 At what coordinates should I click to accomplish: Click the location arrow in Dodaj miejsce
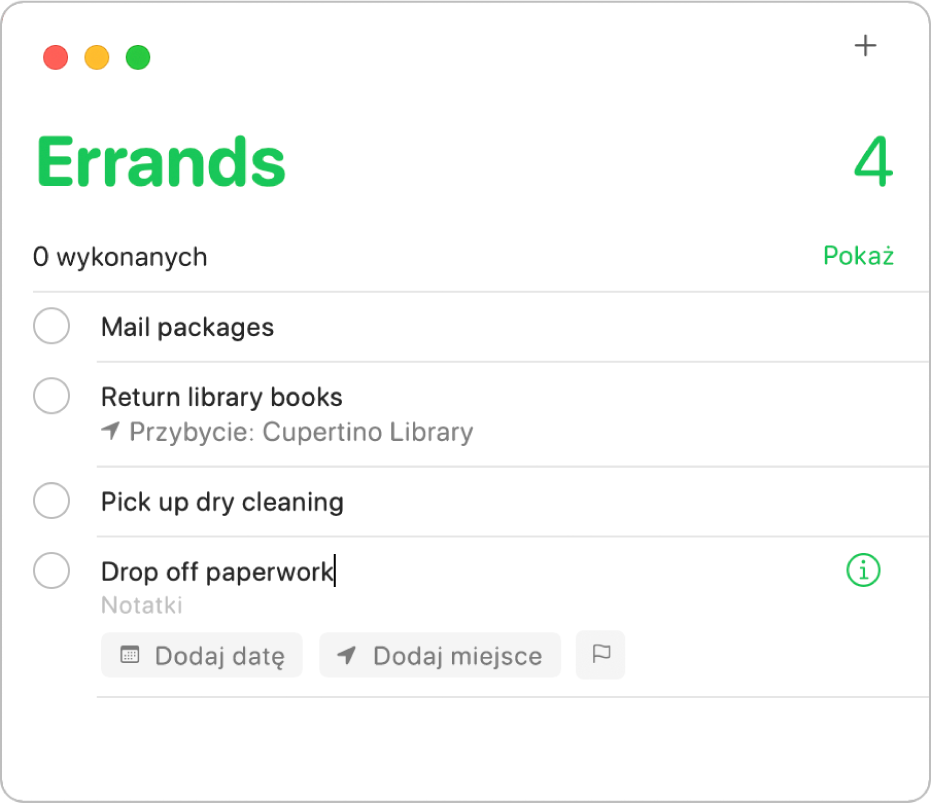347,655
